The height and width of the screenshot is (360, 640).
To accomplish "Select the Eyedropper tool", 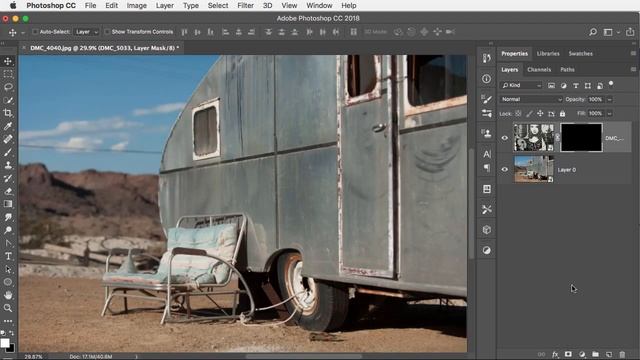I will click(x=8, y=126).
